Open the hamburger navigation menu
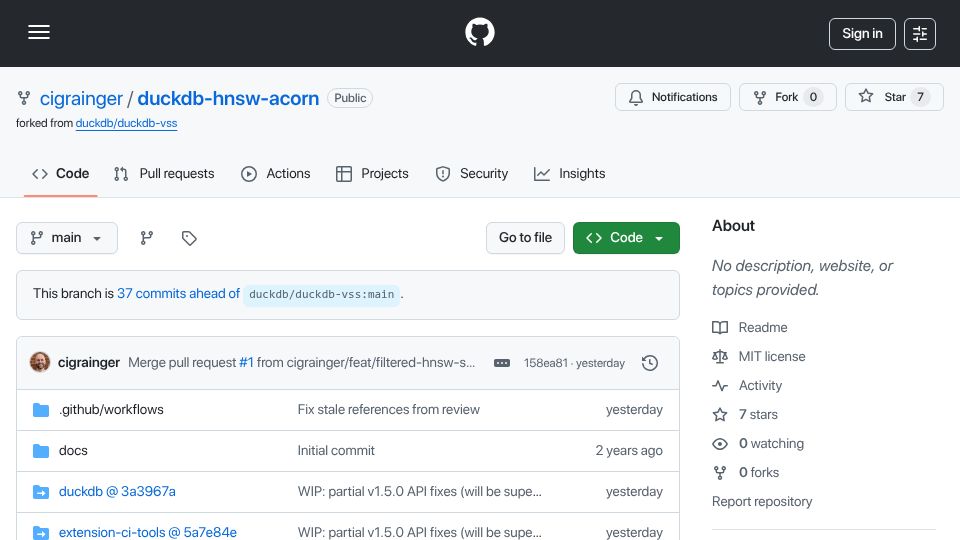Screen dimensions: 960x540 (39, 32)
